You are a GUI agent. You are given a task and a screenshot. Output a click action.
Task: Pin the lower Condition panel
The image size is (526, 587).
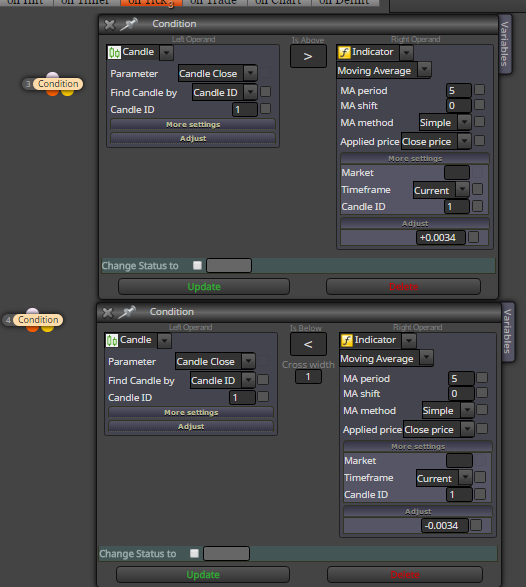tap(126, 312)
